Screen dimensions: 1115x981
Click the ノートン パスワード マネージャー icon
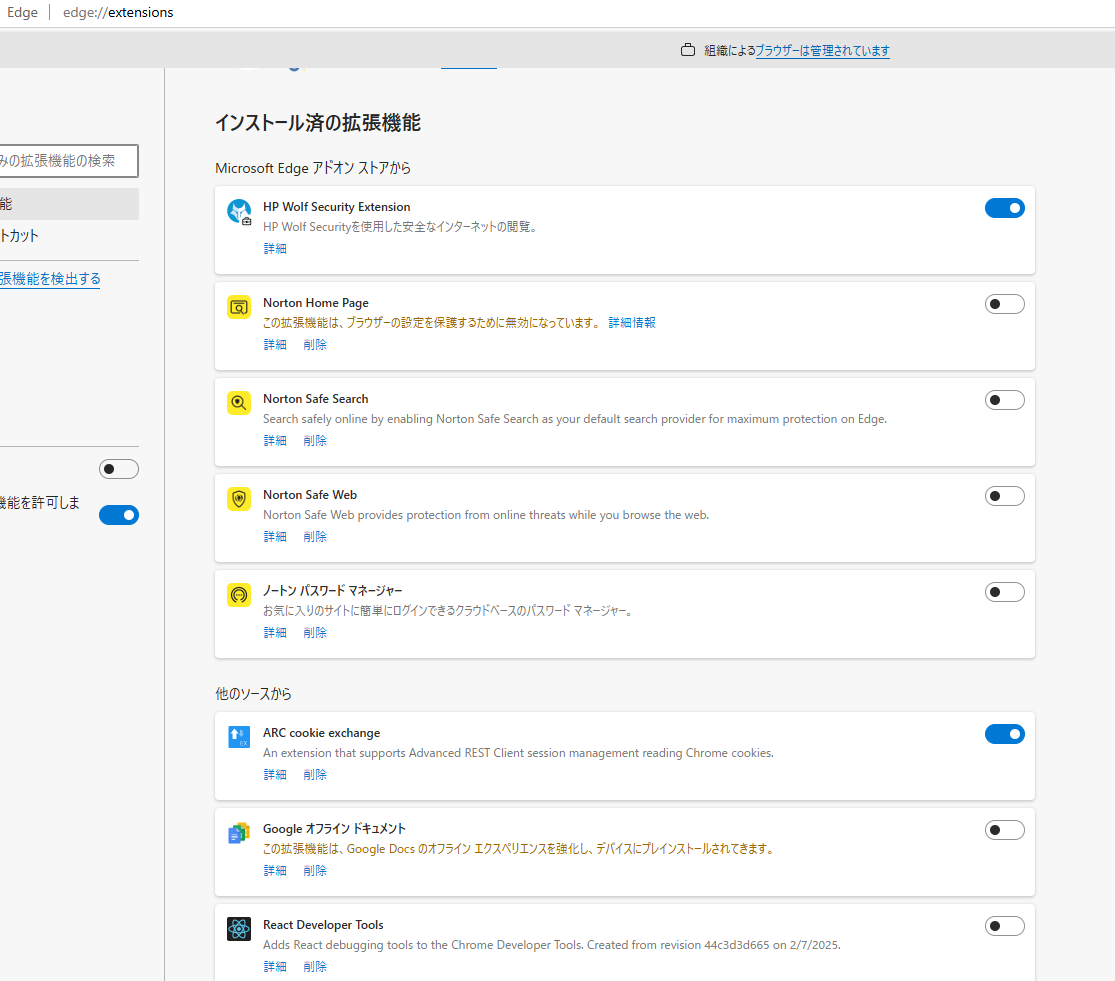pyautogui.click(x=239, y=595)
